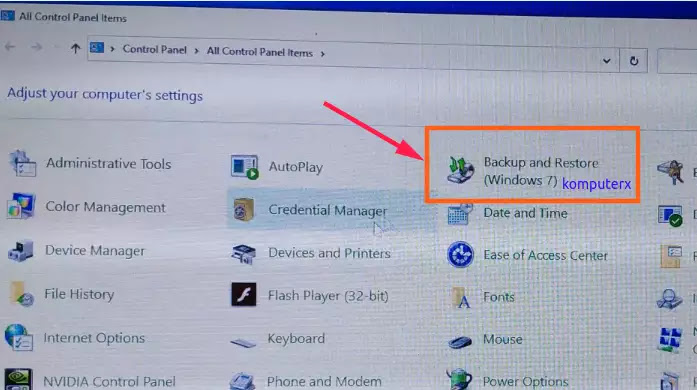Screen dimensions: 697x390
Task: Click the Control Panel icon in address bar
Action: pyautogui.click(x=96, y=47)
